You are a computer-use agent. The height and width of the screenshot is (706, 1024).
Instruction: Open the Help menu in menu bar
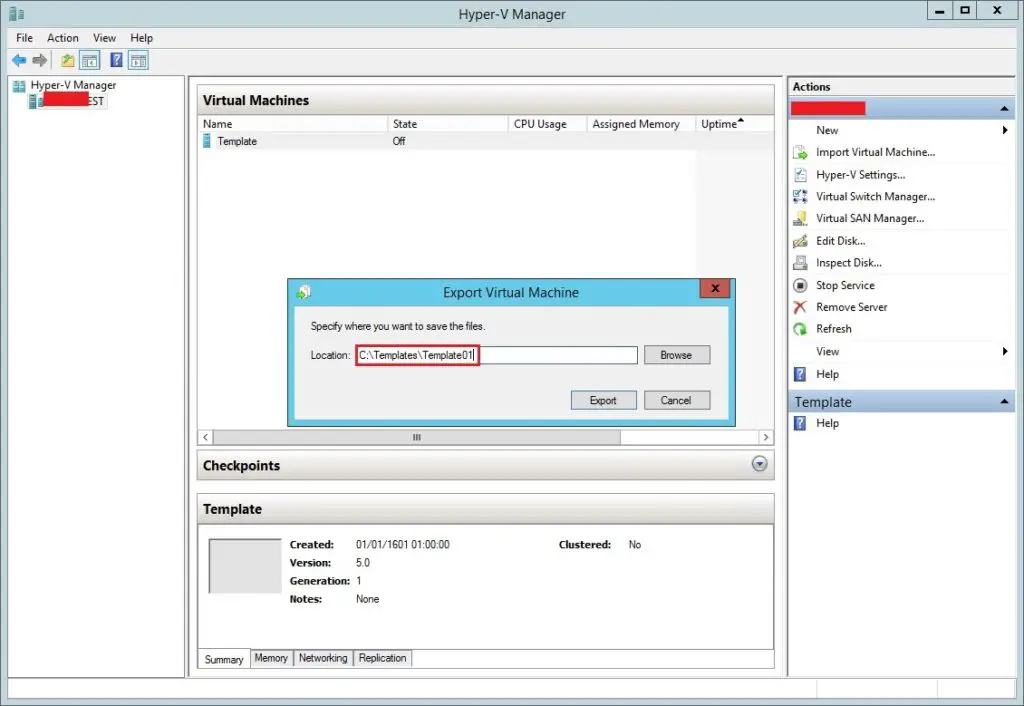[x=141, y=38]
